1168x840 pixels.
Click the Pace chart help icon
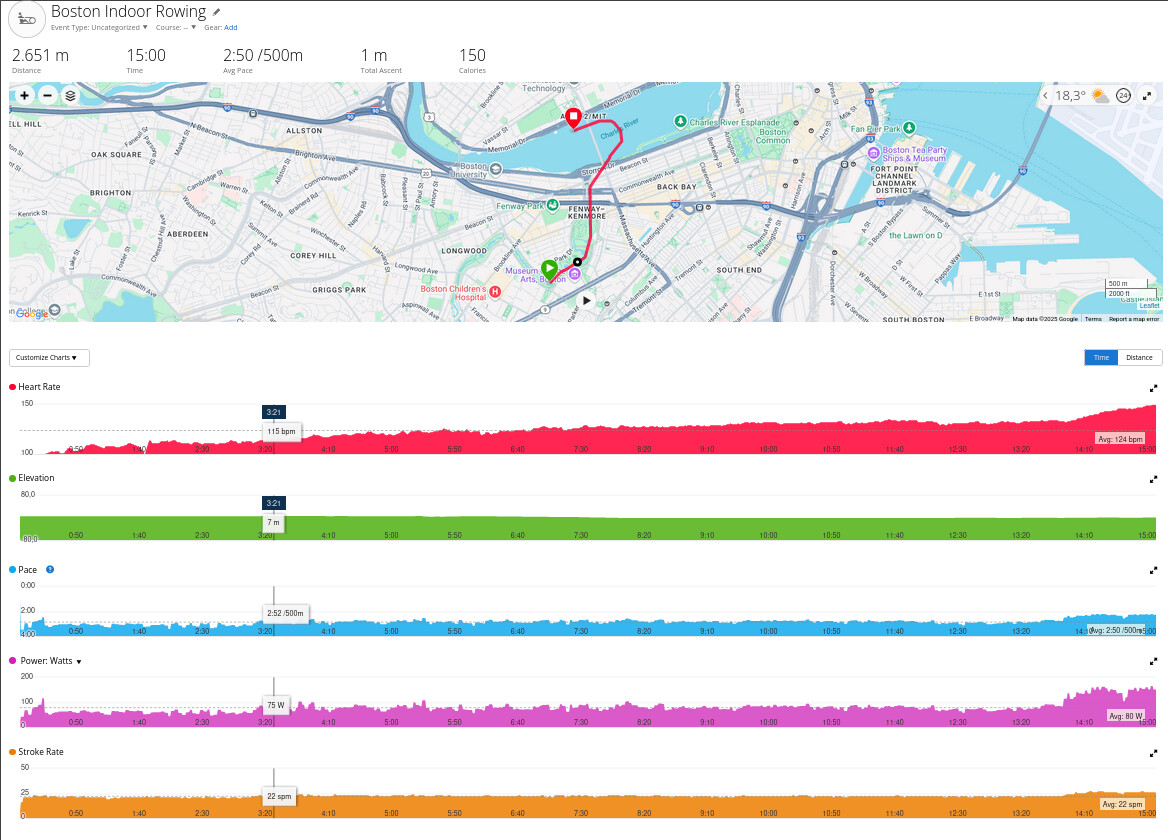[50, 569]
